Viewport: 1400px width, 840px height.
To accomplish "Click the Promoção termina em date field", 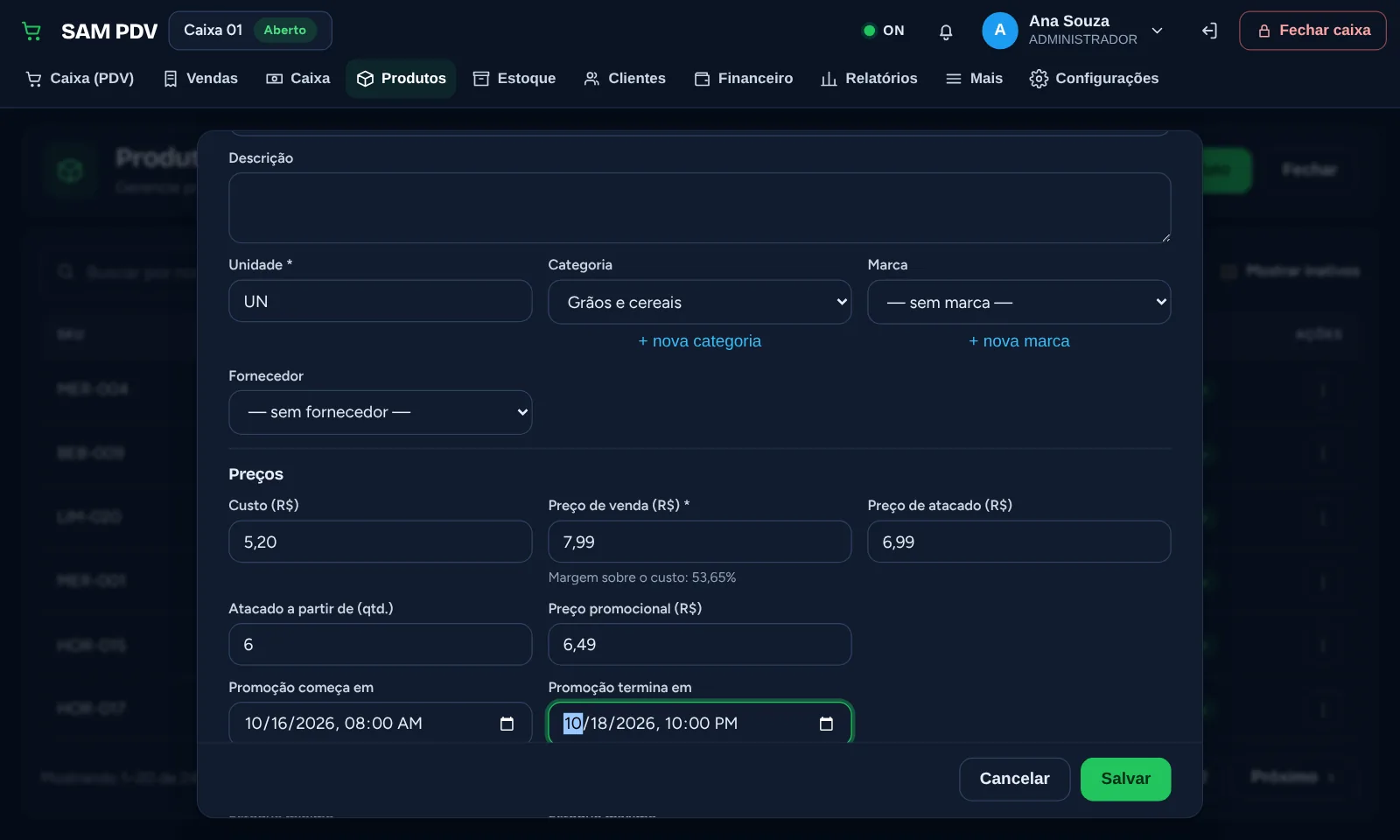I will pyautogui.click(x=699, y=723).
